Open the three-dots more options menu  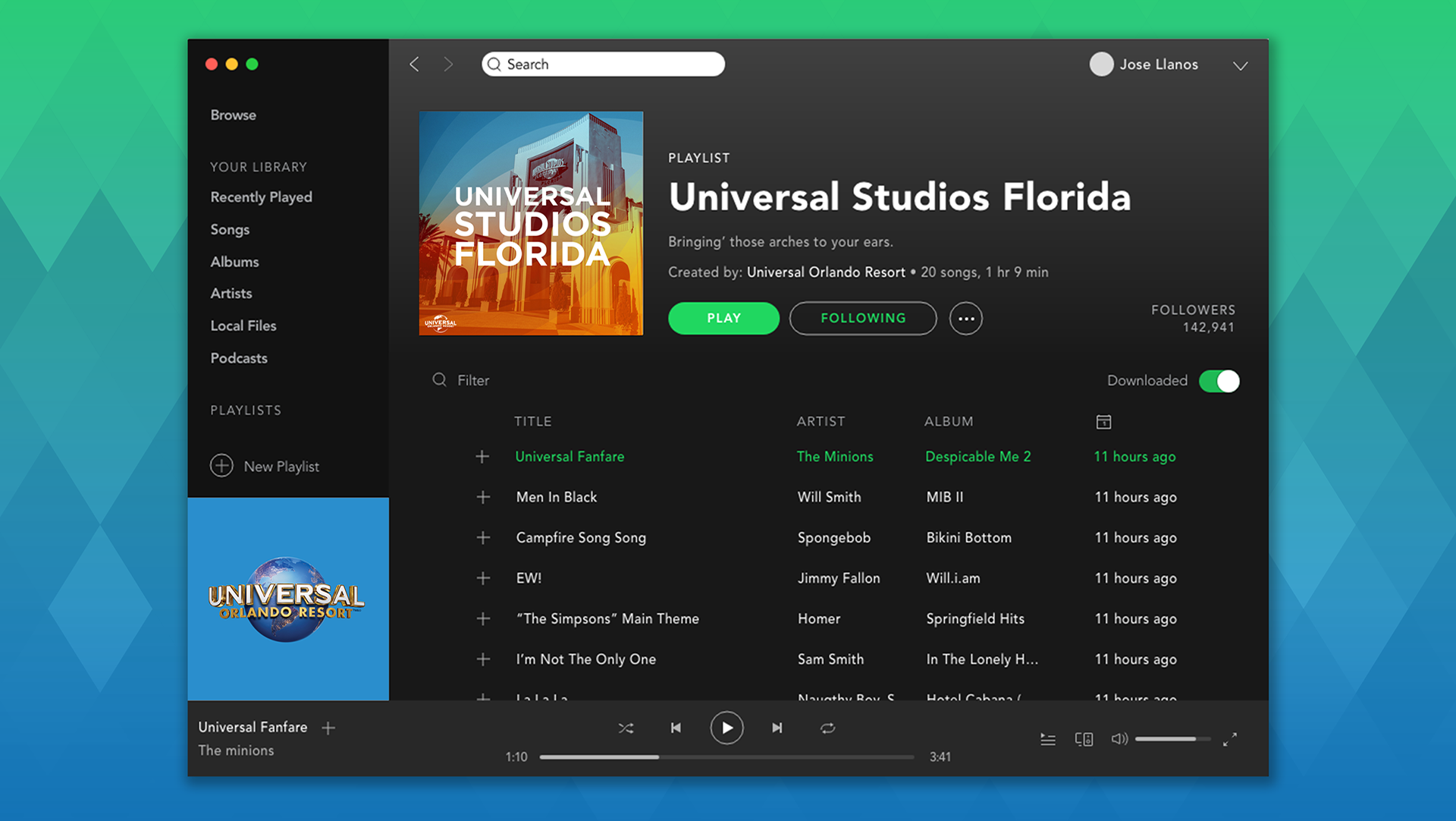(966, 319)
